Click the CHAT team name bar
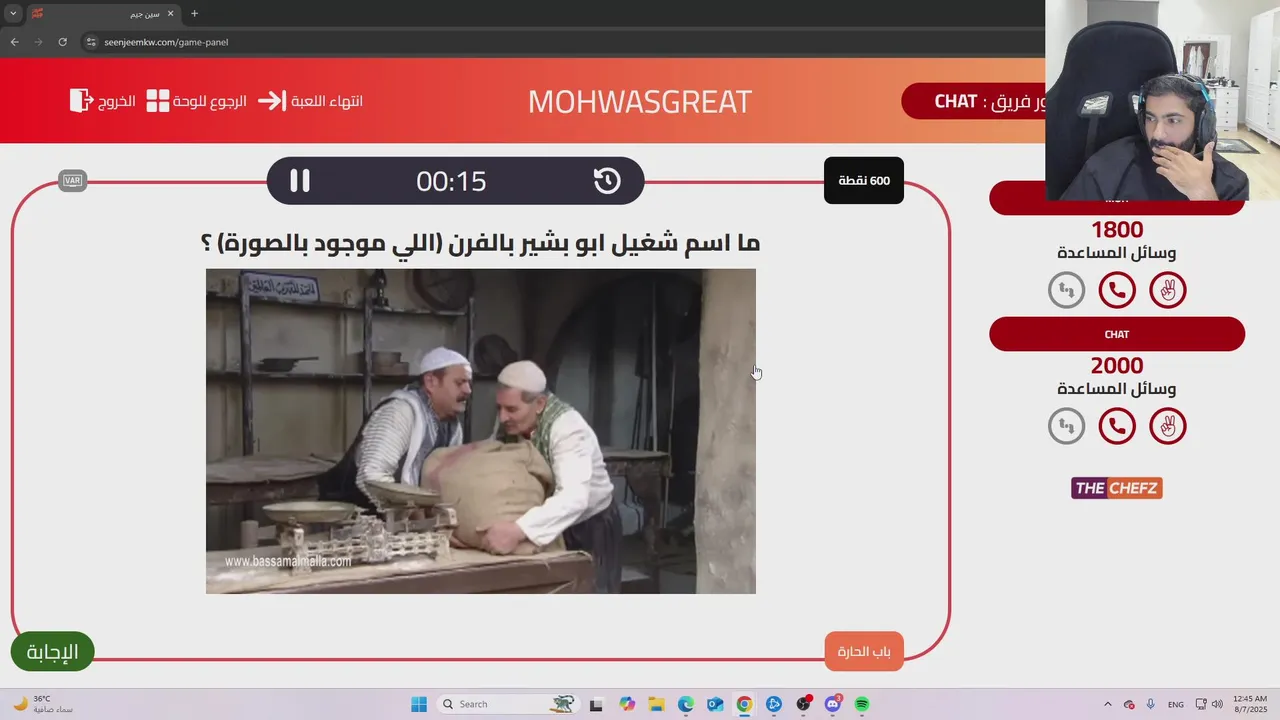 1117,334
